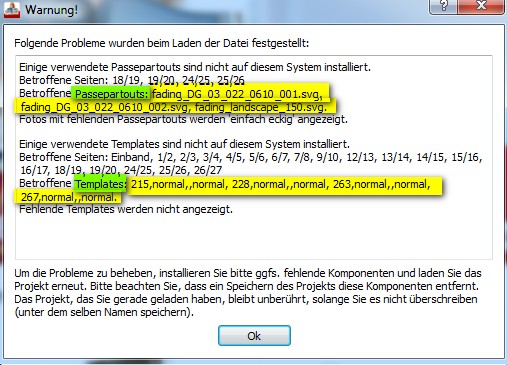The width and height of the screenshot is (507, 365).
Task: Click the line '(unter dem selben Namen speichern).'
Action: coord(104,312)
